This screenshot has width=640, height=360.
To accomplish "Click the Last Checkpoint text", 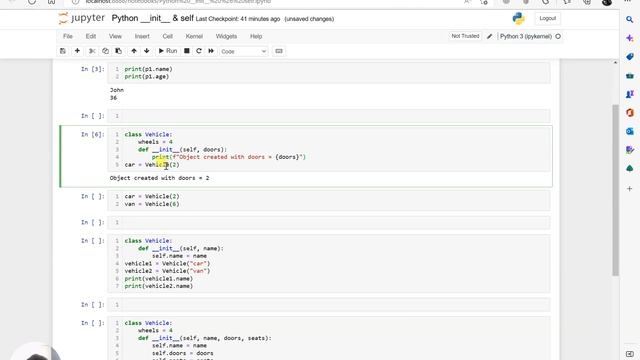I will click(238, 19).
